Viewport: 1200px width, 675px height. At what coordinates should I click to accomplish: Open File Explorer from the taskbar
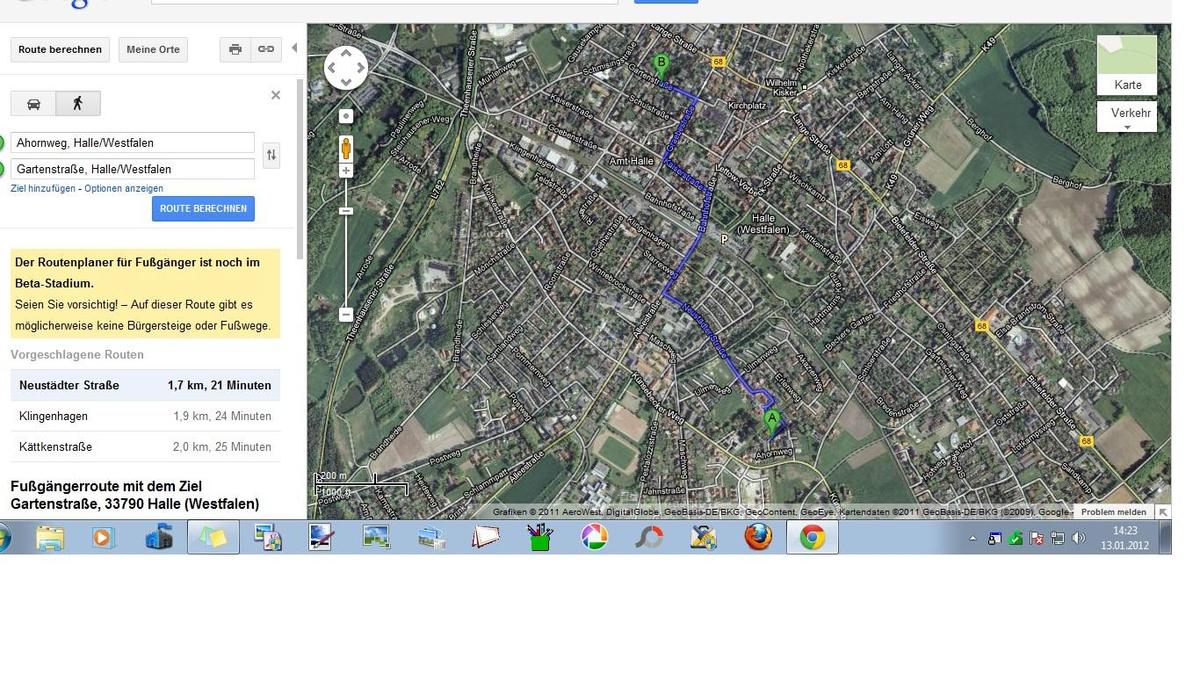coord(50,538)
